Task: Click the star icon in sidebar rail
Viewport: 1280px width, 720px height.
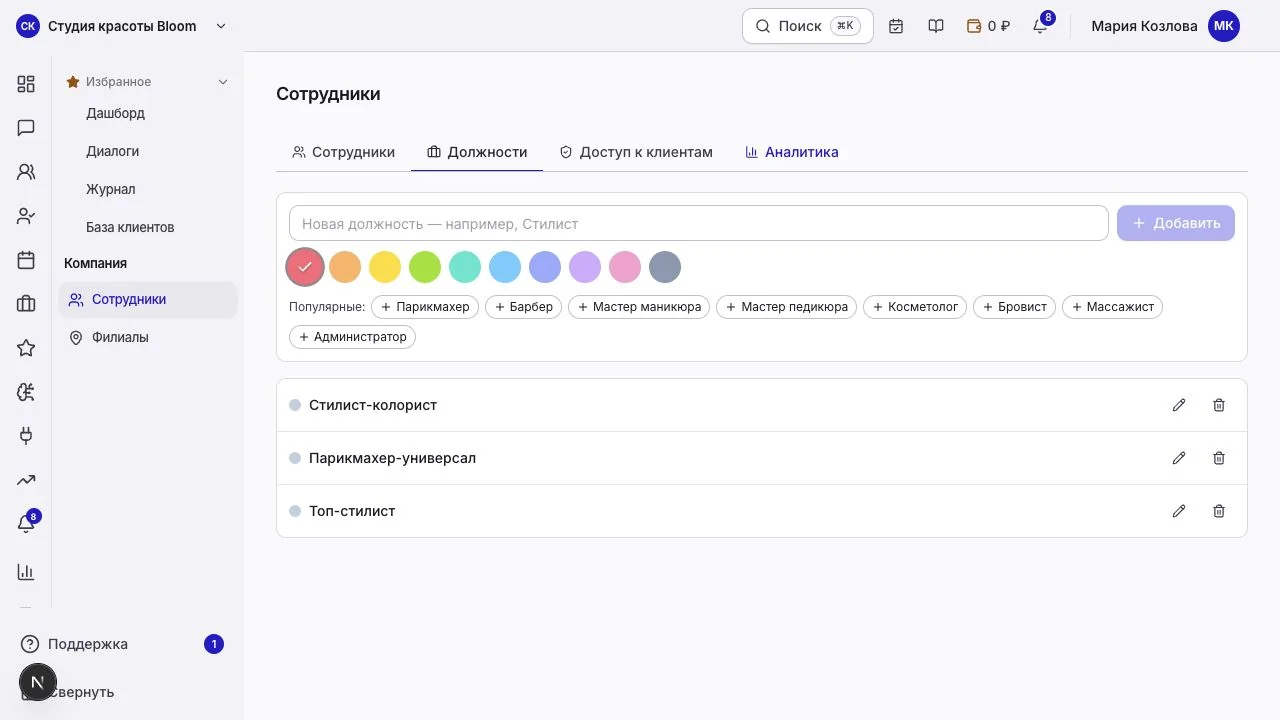Action: click(x=26, y=348)
